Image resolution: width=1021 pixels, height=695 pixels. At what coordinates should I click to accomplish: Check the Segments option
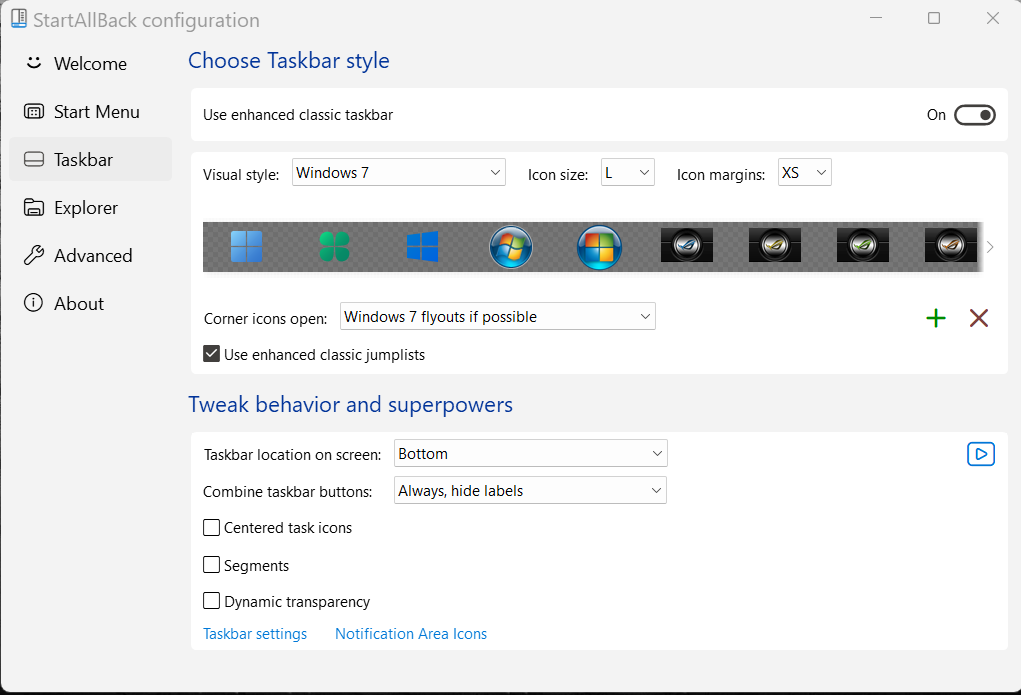[211, 564]
